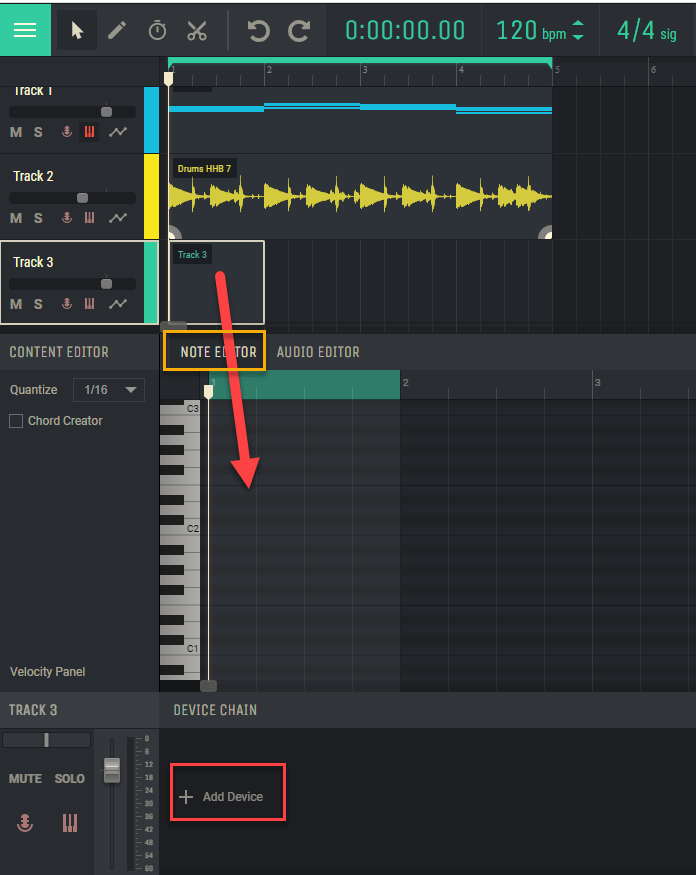Mute Track 2 with its M button
This screenshot has width=696, height=875.
[x=16, y=218]
